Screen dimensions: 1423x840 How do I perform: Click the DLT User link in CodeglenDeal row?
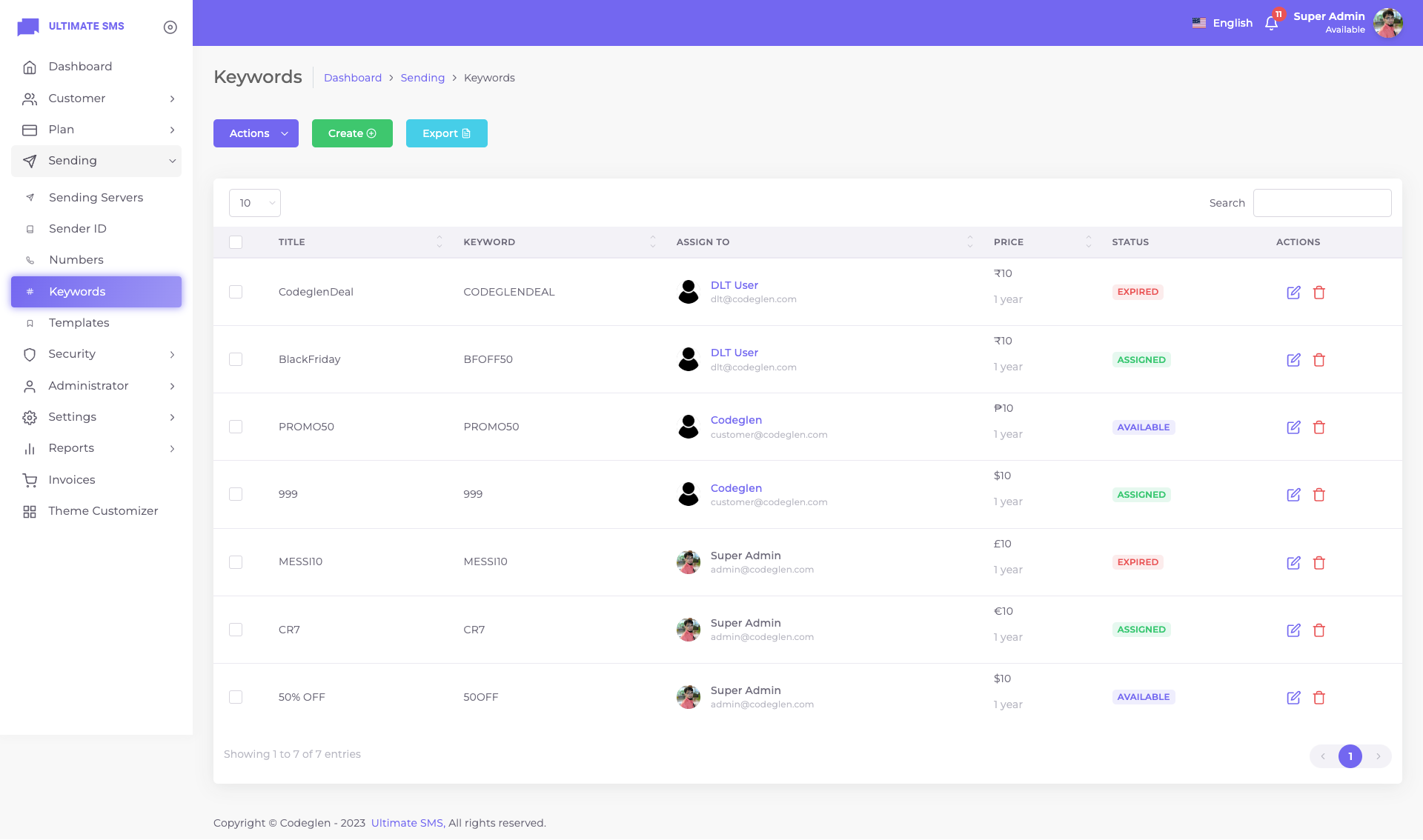pos(734,285)
